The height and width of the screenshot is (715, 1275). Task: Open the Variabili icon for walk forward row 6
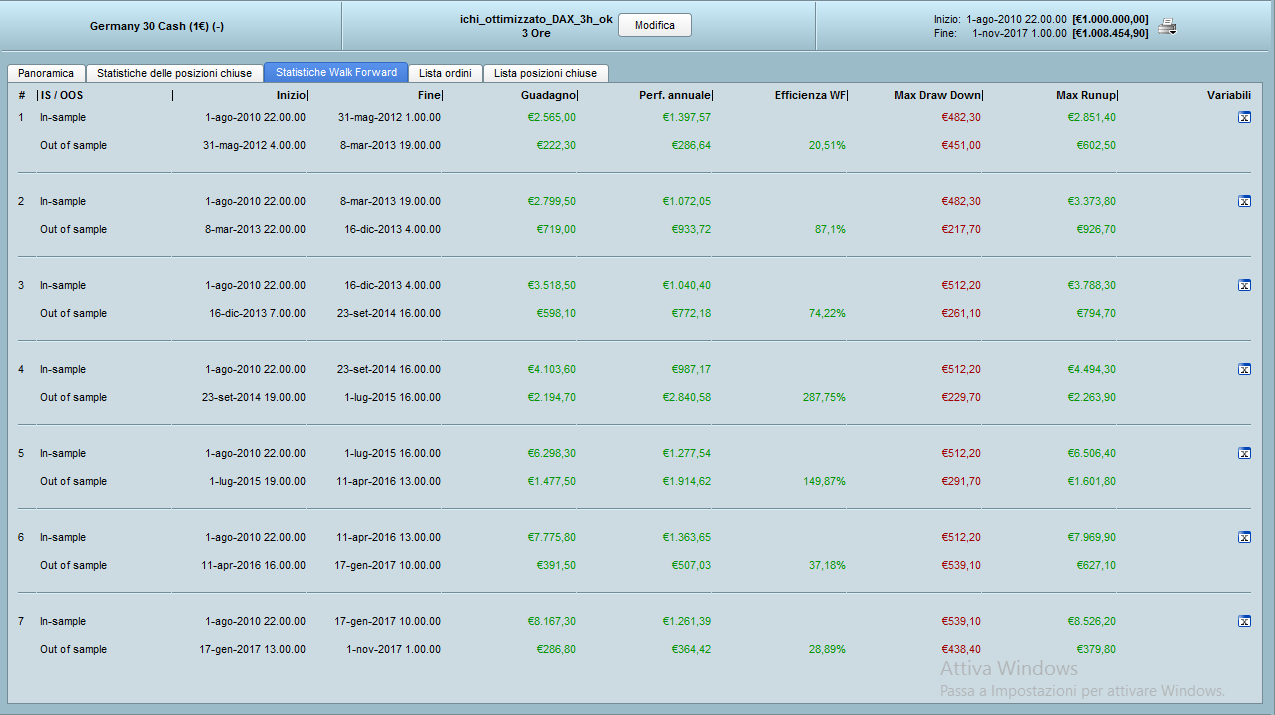[x=1244, y=538]
